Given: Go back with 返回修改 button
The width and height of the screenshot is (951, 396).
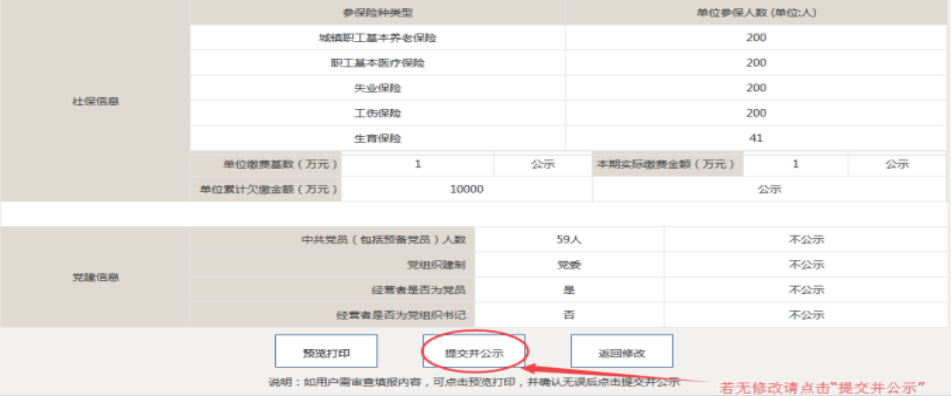Looking at the screenshot, I should (x=622, y=351).
